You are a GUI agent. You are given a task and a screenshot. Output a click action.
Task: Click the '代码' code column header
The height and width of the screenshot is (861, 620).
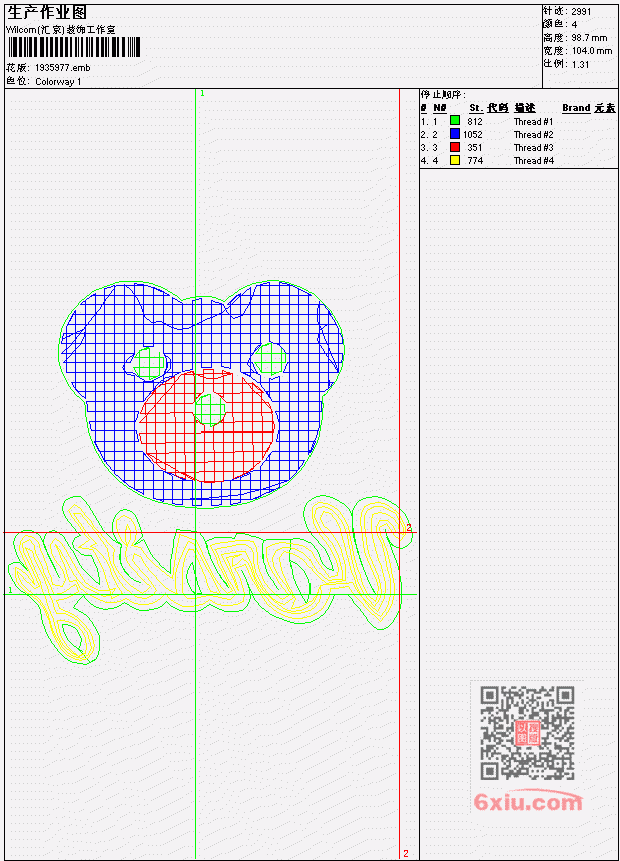point(498,108)
